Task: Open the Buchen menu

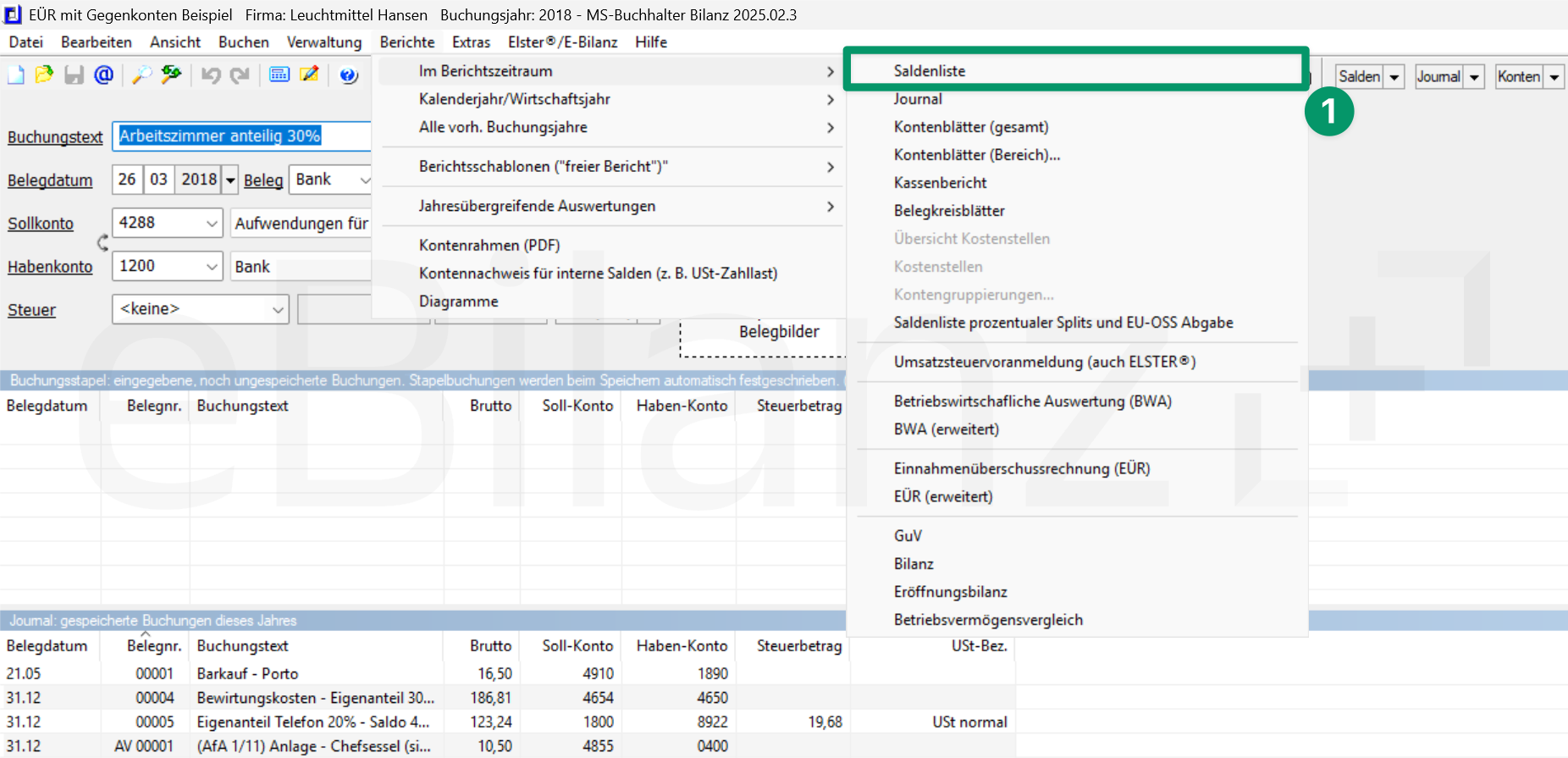Action: point(244,42)
